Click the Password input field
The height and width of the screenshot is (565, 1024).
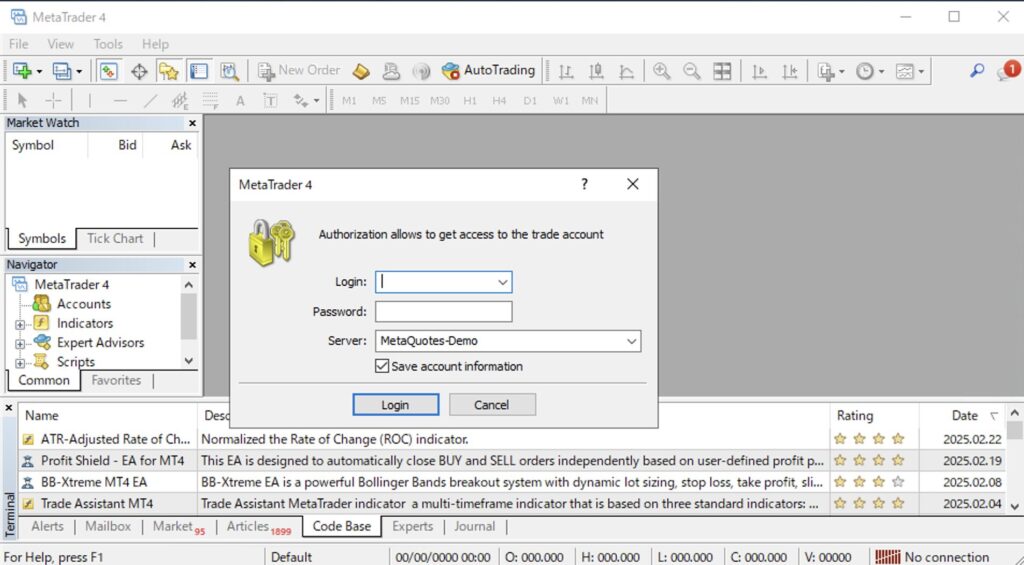[443, 312]
